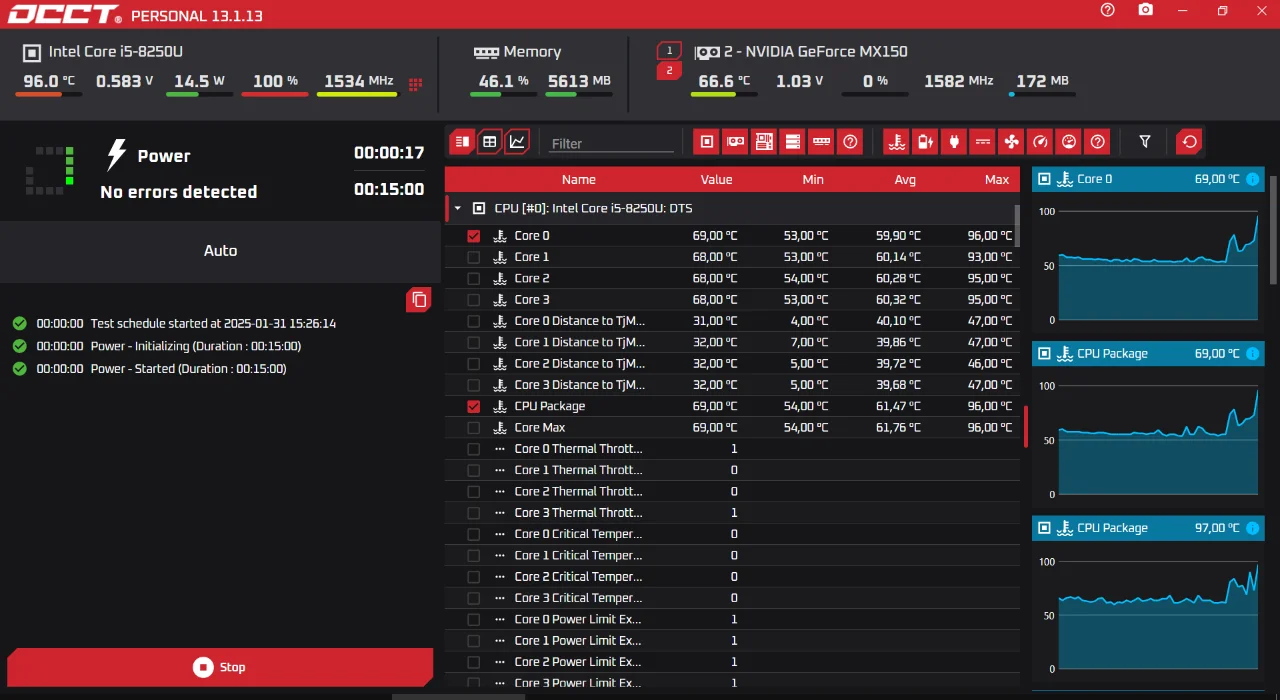Enable the Core 1 temperature checkbox
1280x700 pixels.
point(474,257)
